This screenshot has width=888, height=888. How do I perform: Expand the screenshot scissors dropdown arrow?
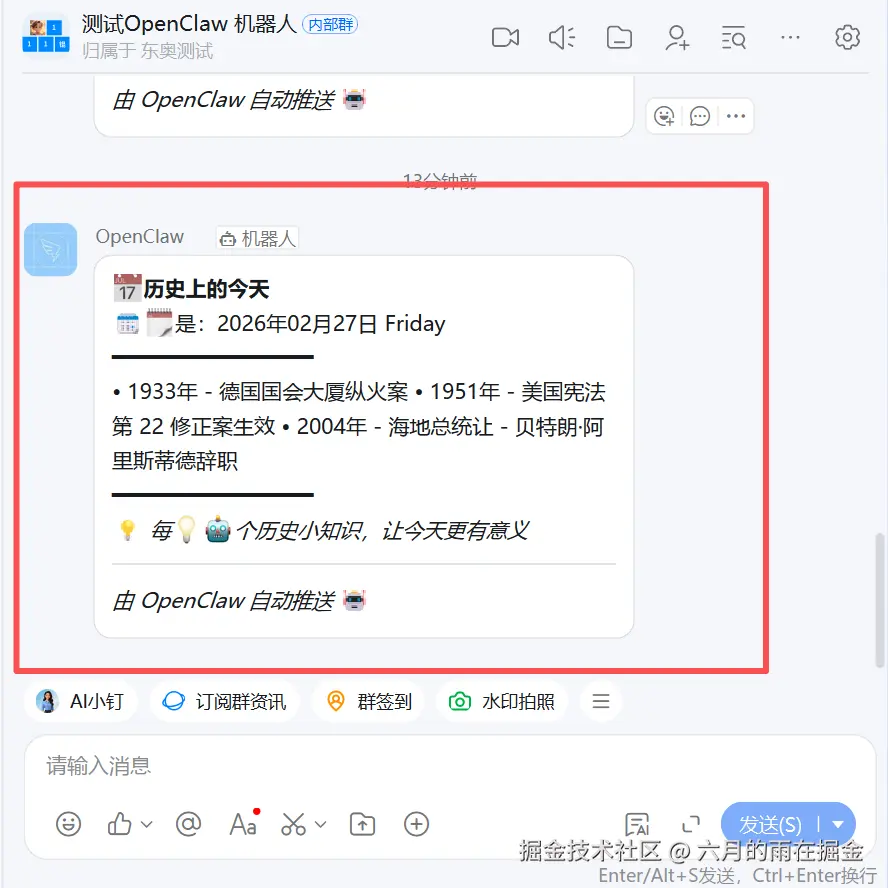(321, 824)
